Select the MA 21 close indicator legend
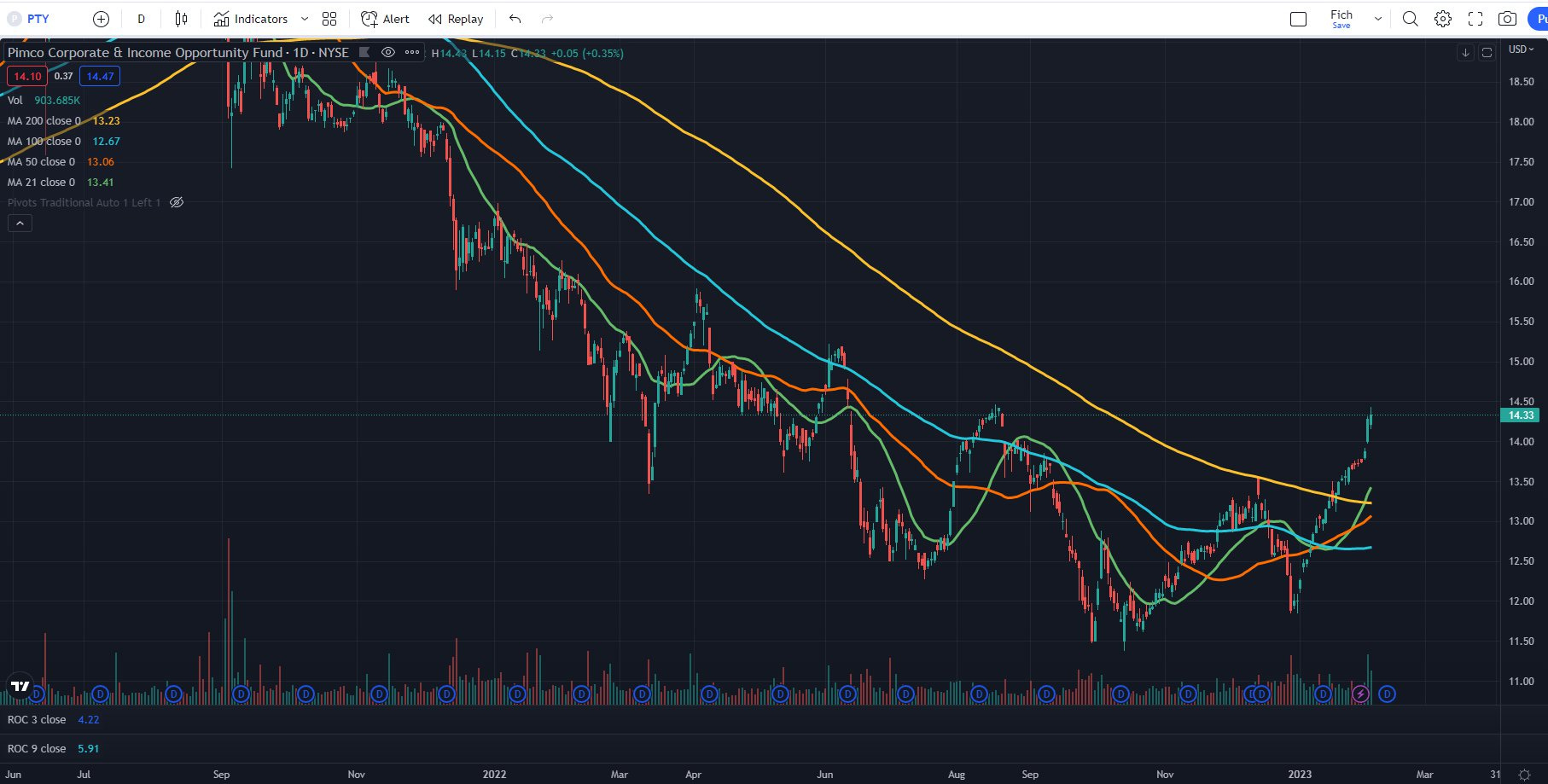 [61, 182]
